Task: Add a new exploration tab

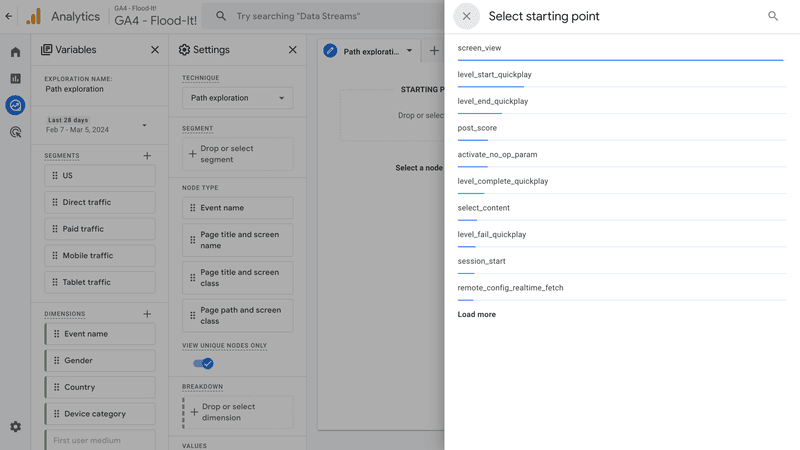Action: point(434,51)
